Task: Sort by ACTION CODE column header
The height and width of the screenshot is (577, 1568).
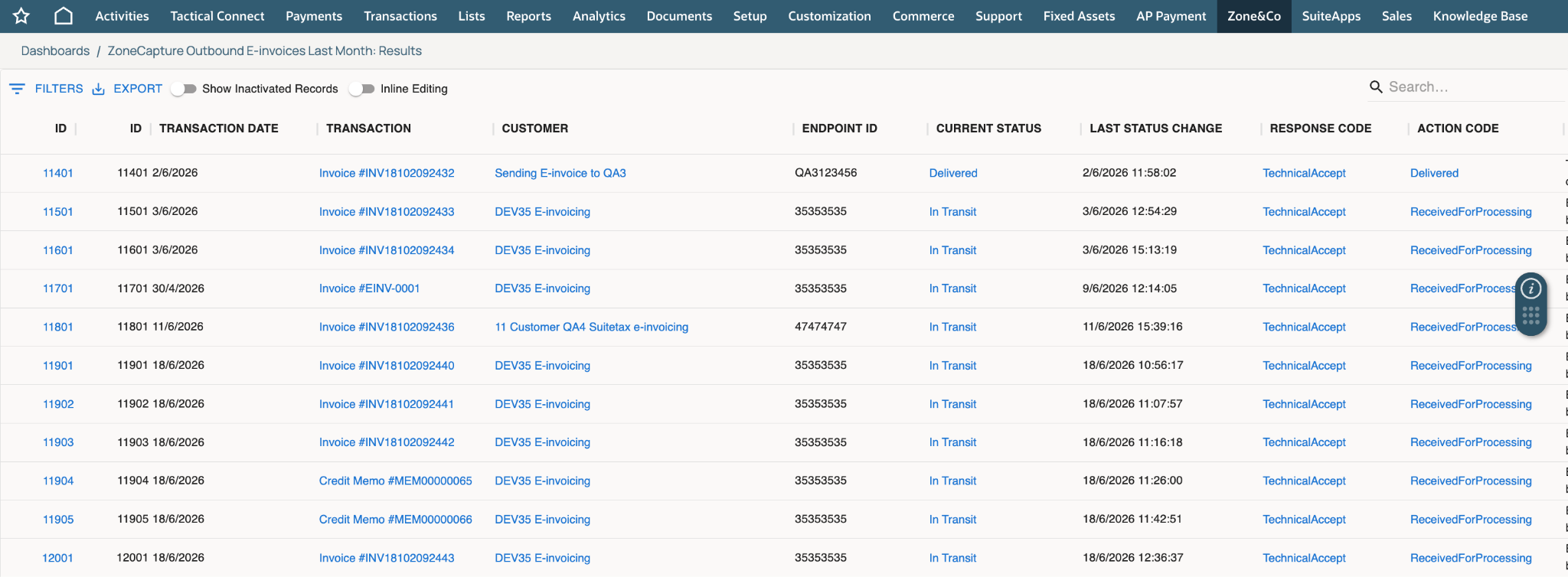Action: 1458,129
